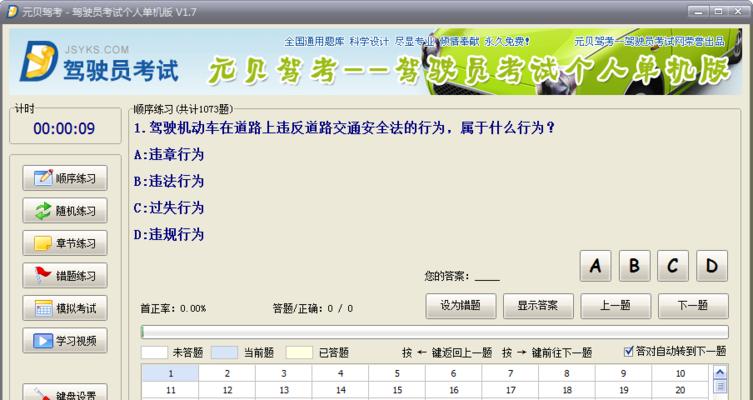The image size is (753, 400).
Task: Select question 12 in grid
Action: pyautogui.click(x=227, y=390)
